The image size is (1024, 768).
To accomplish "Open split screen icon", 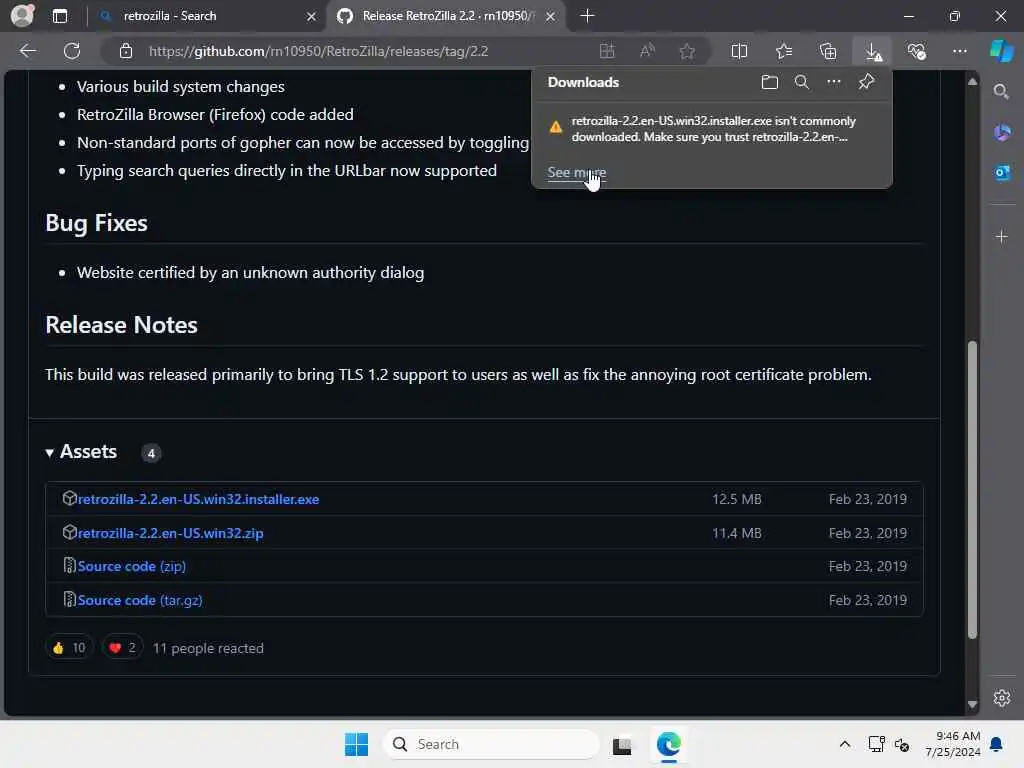I will tap(739, 51).
